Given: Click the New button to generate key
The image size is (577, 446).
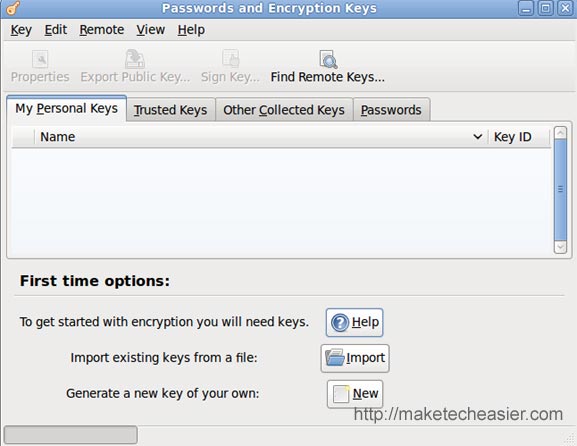Looking at the screenshot, I should pyautogui.click(x=355, y=394).
